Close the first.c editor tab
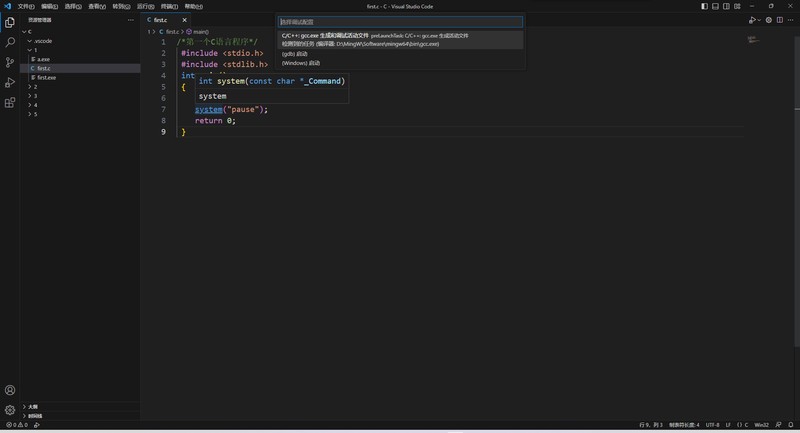The height and width of the screenshot is (433, 800). point(184,20)
